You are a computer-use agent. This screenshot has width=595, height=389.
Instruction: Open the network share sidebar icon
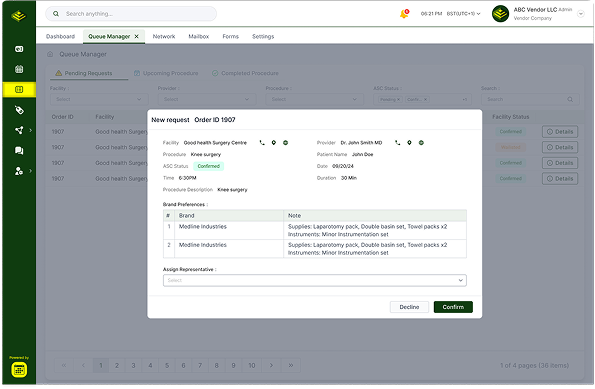pos(19,130)
